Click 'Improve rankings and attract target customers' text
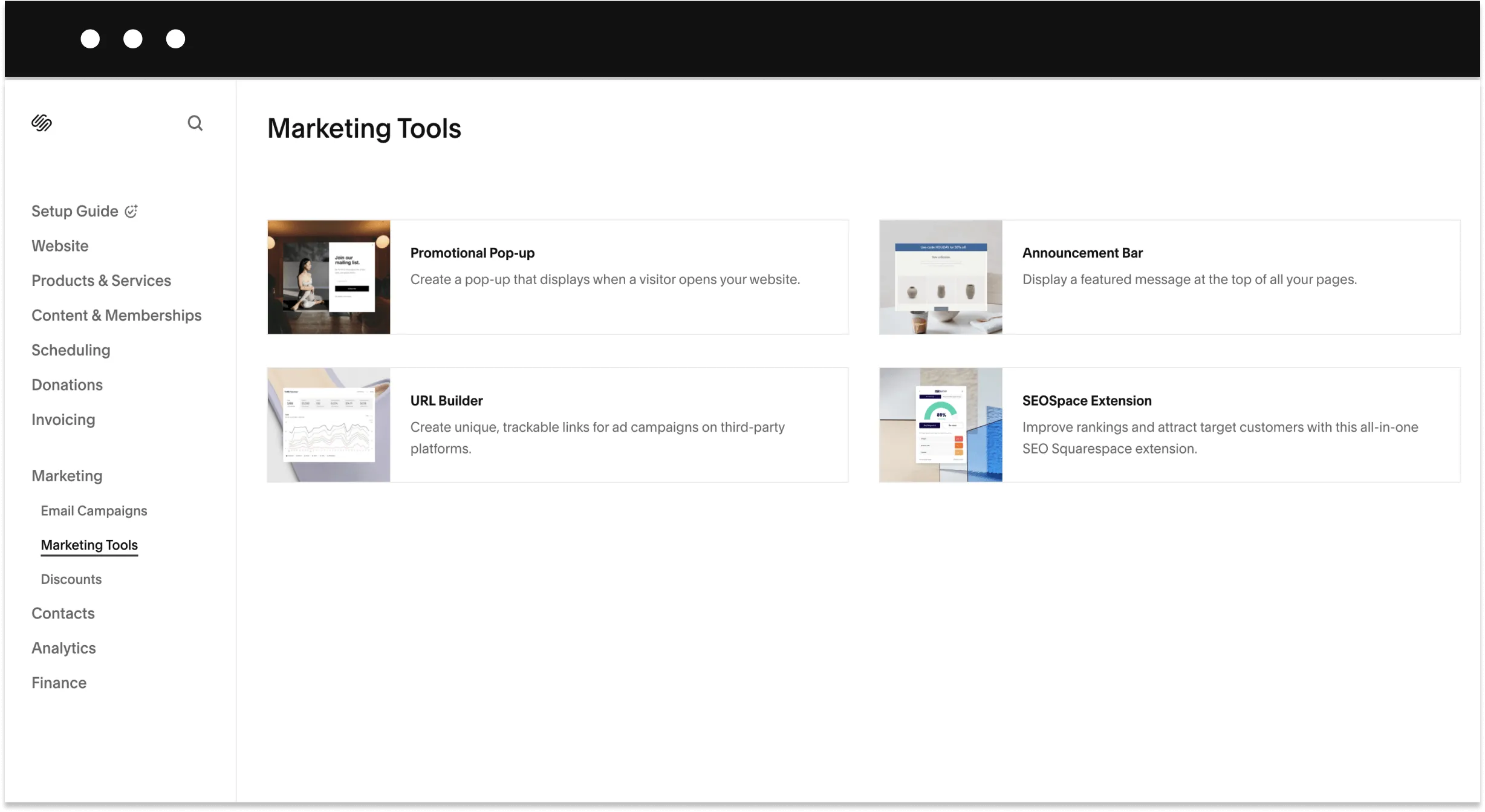 (1220, 438)
